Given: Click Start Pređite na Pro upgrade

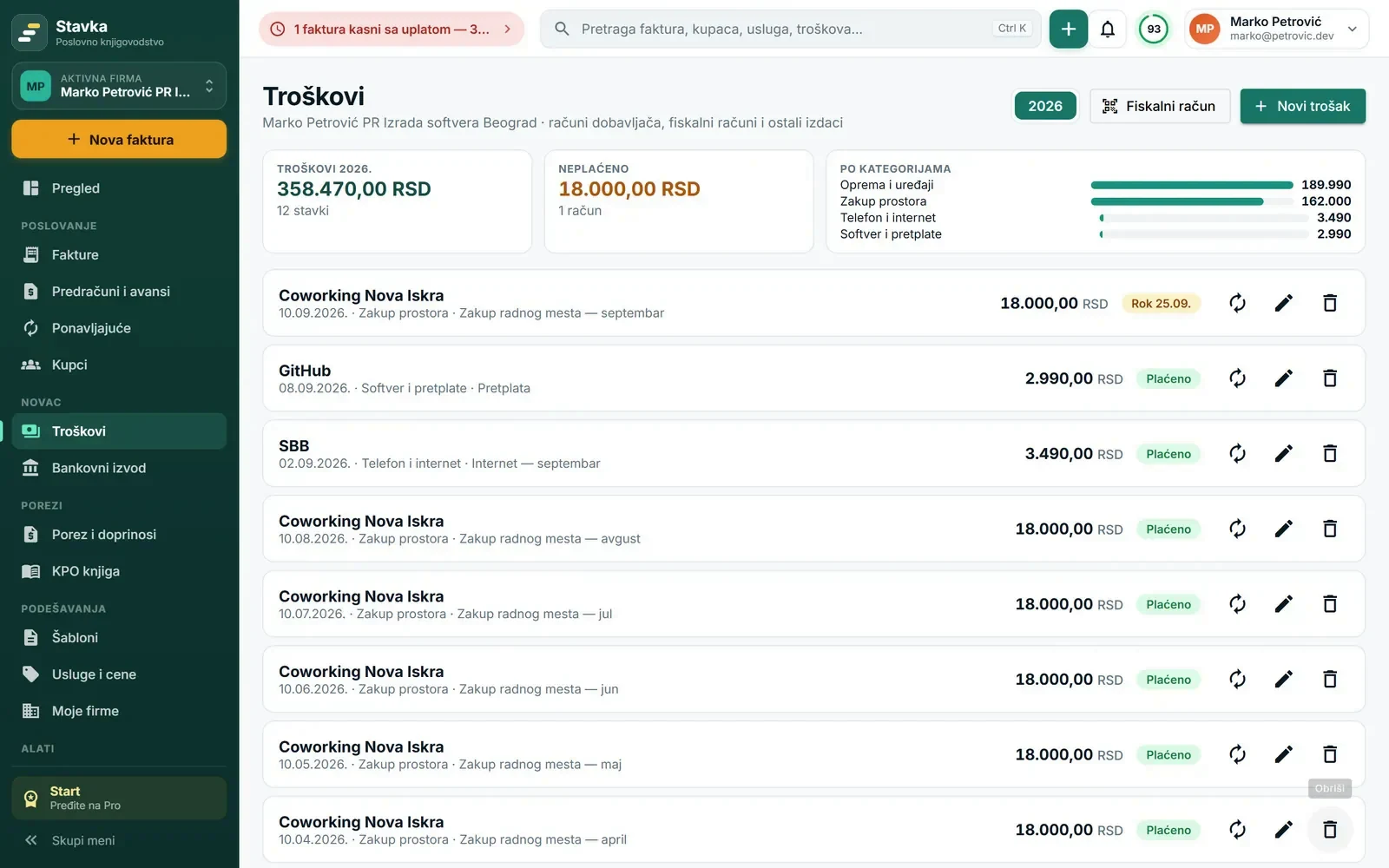Looking at the screenshot, I should pyautogui.click(x=119, y=798).
